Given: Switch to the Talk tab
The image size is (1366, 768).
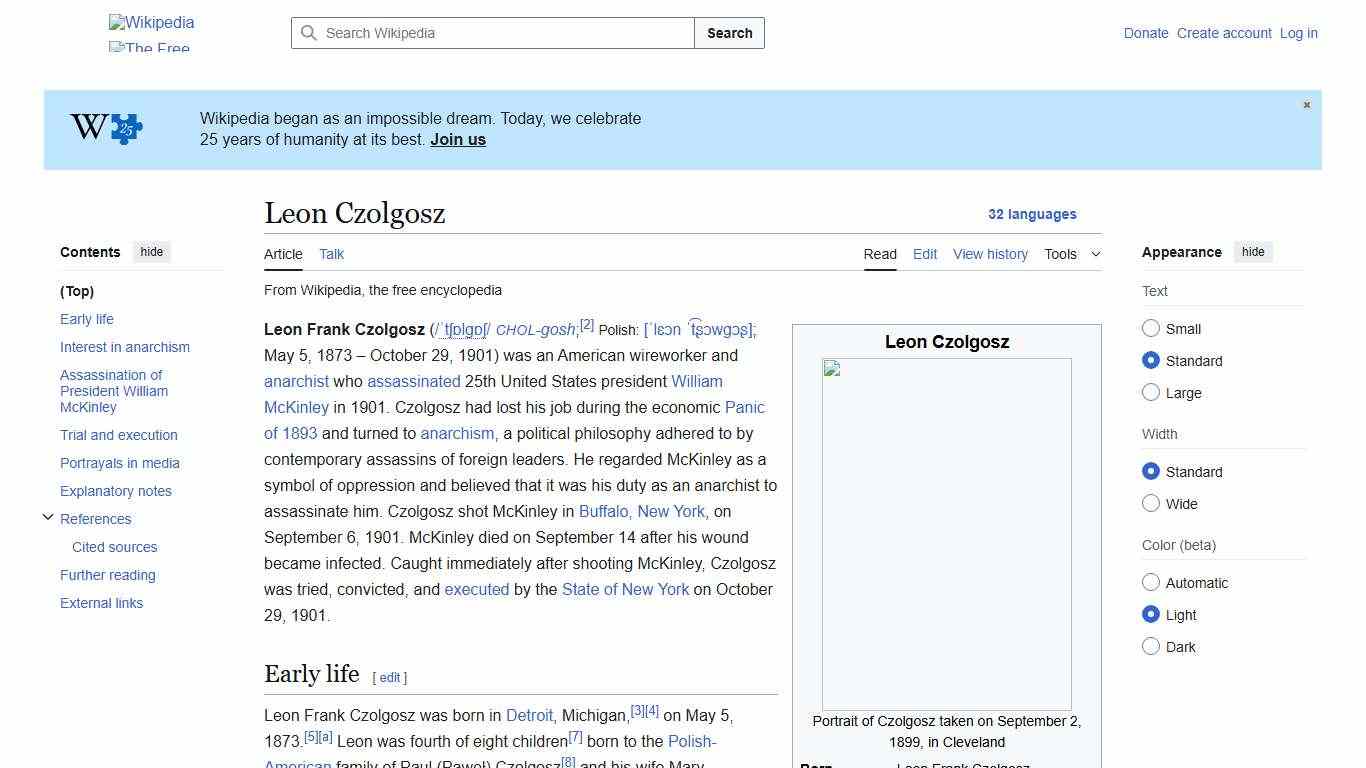Looking at the screenshot, I should tap(331, 254).
